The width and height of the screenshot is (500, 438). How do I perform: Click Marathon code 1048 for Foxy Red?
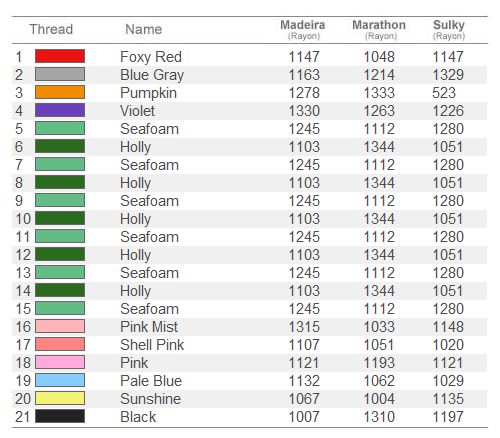click(x=379, y=57)
